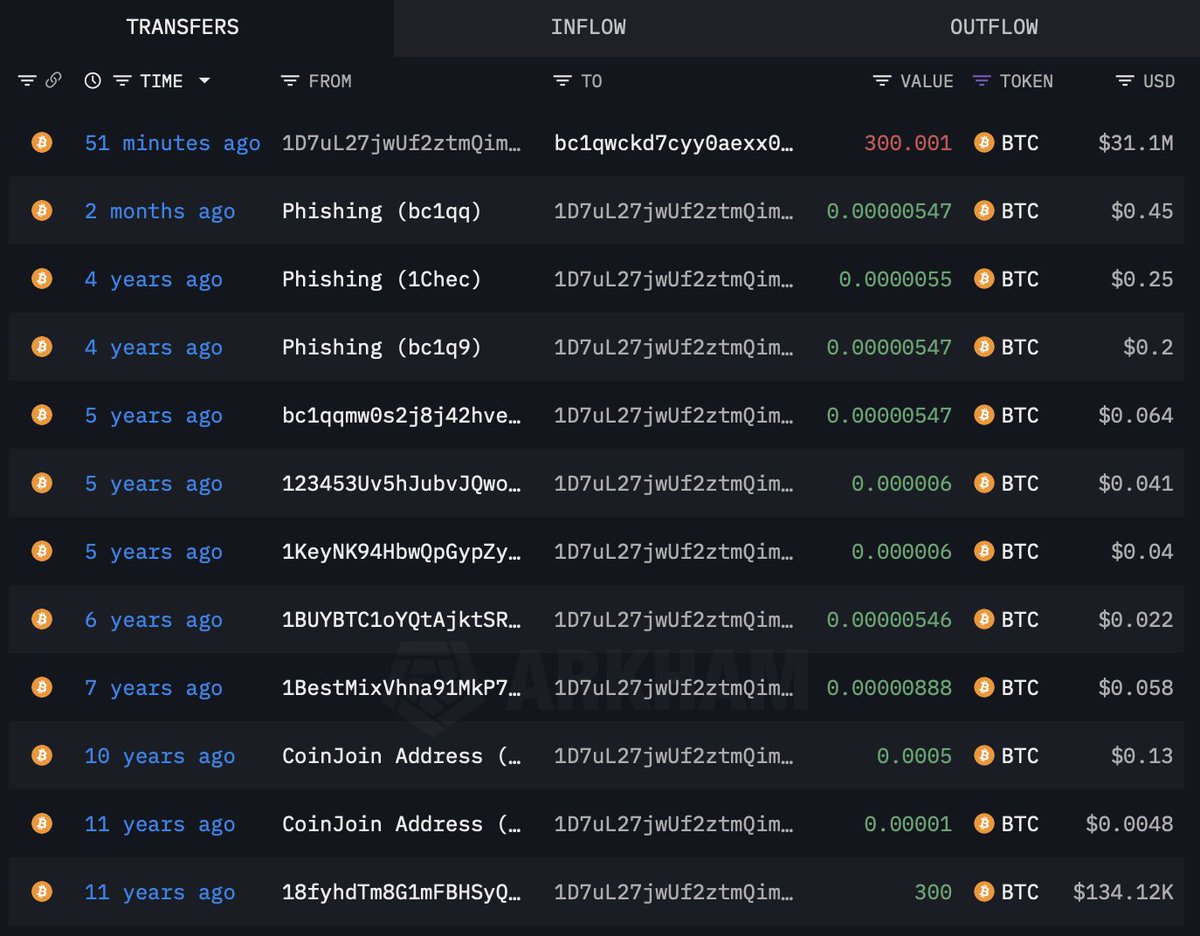1200x936 pixels.
Task: Click the clock icon in TIME header
Action: click(x=93, y=81)
